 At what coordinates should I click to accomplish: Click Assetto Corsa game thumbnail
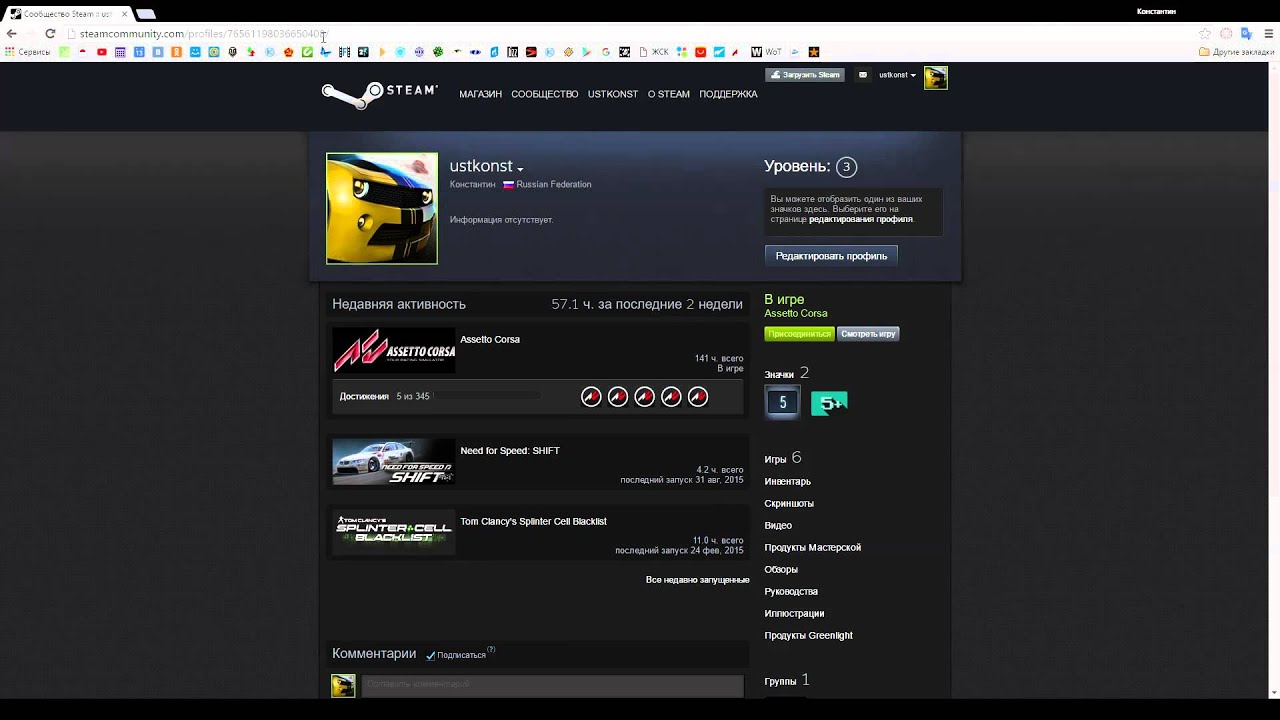[394, 351]
